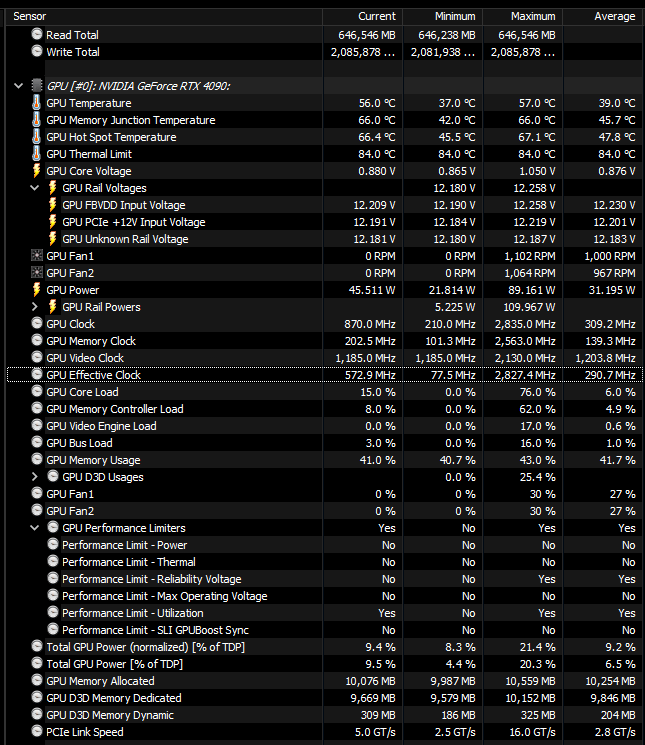Click the Maximum column header
The image size is (645, 745).
click(522, 16)
